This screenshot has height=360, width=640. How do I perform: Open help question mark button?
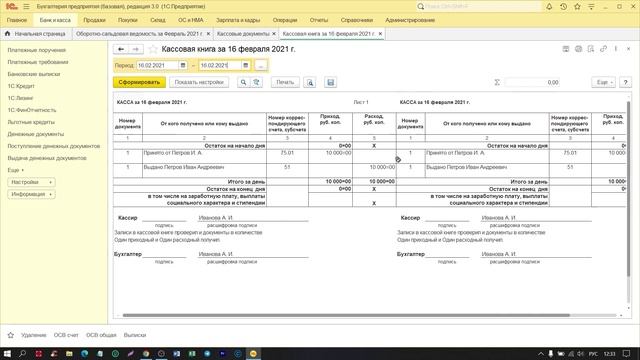(x=625, y=82)
